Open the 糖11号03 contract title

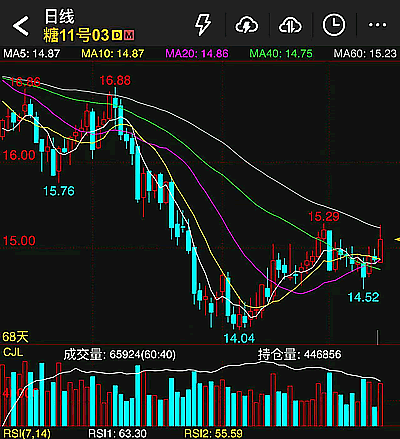point(76,35)
